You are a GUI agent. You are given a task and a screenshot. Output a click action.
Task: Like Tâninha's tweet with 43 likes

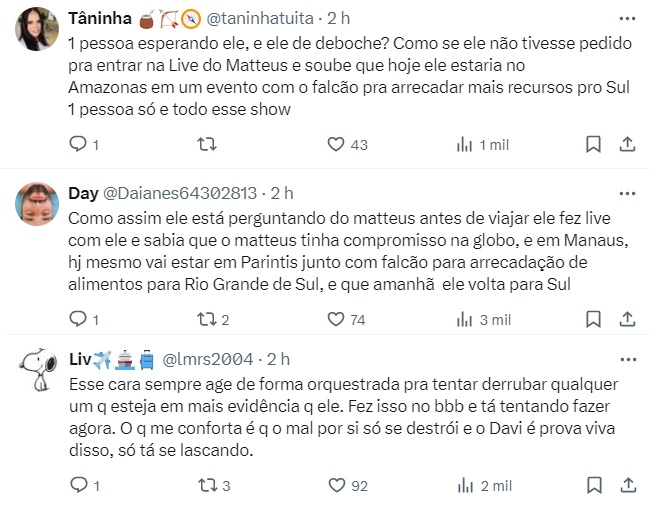pyautogui.click(x=336, y=145)
